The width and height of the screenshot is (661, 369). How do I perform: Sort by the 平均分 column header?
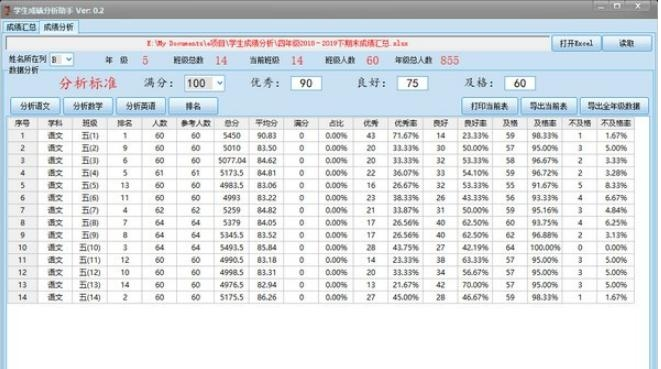click(266, 123)
